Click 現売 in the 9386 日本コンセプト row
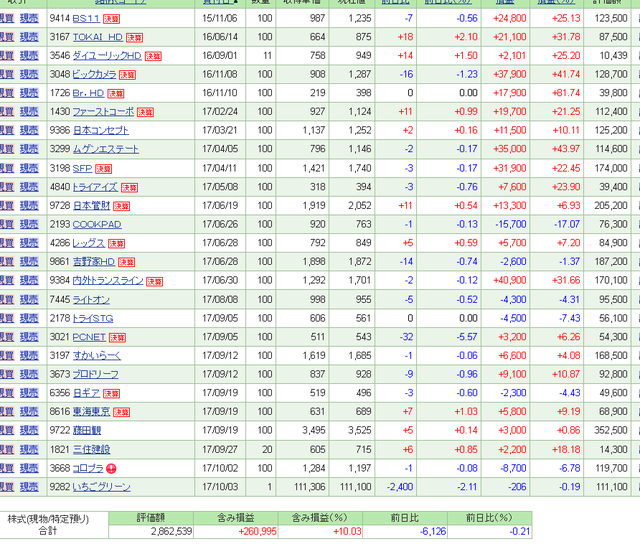 click(x=29, y=131)
